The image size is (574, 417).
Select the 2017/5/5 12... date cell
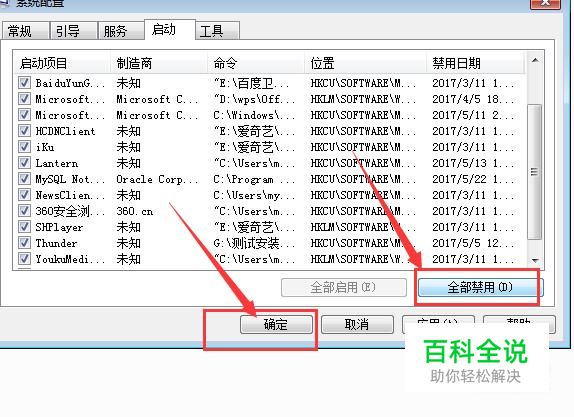tap(474, 243)
